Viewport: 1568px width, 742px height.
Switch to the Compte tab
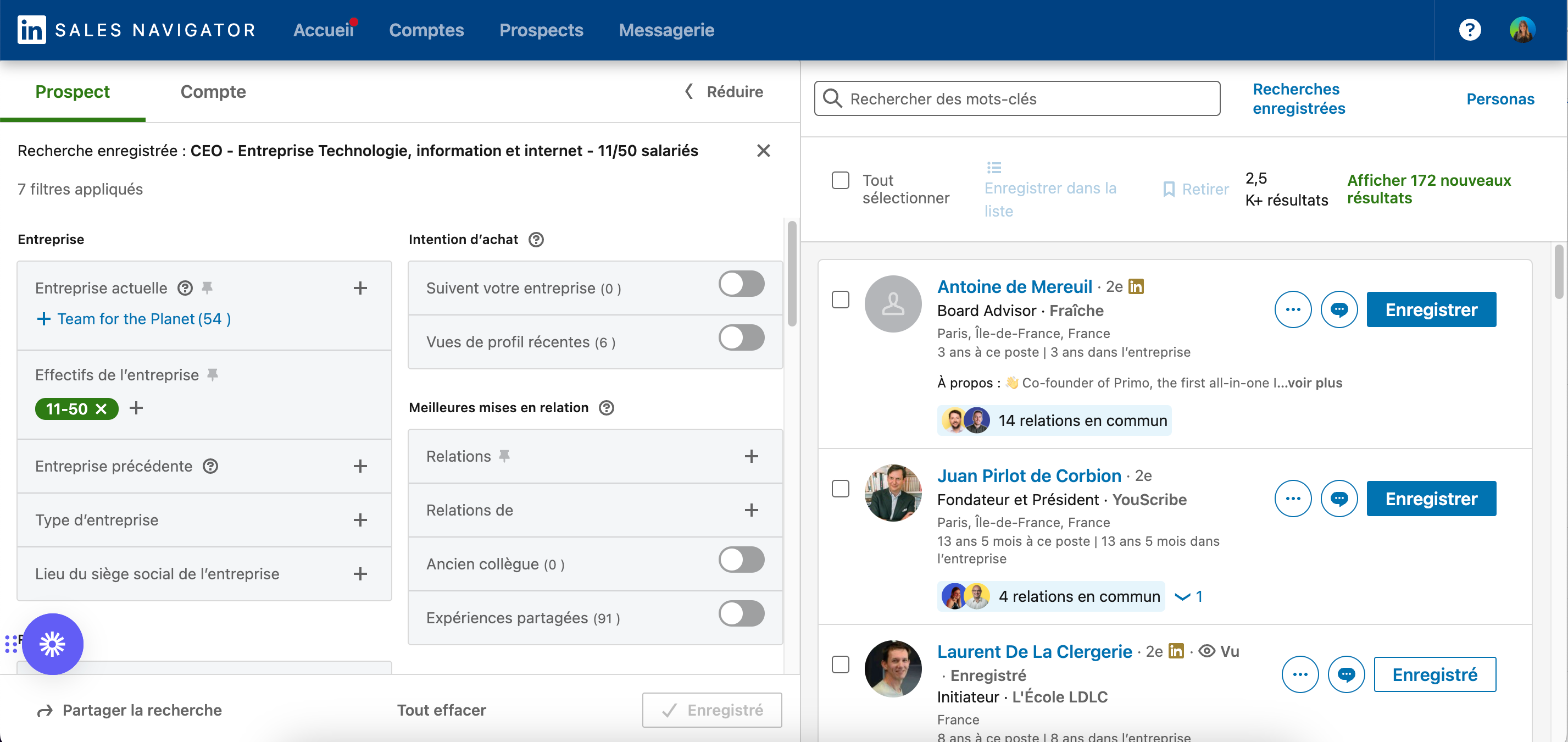coord(213,92)
